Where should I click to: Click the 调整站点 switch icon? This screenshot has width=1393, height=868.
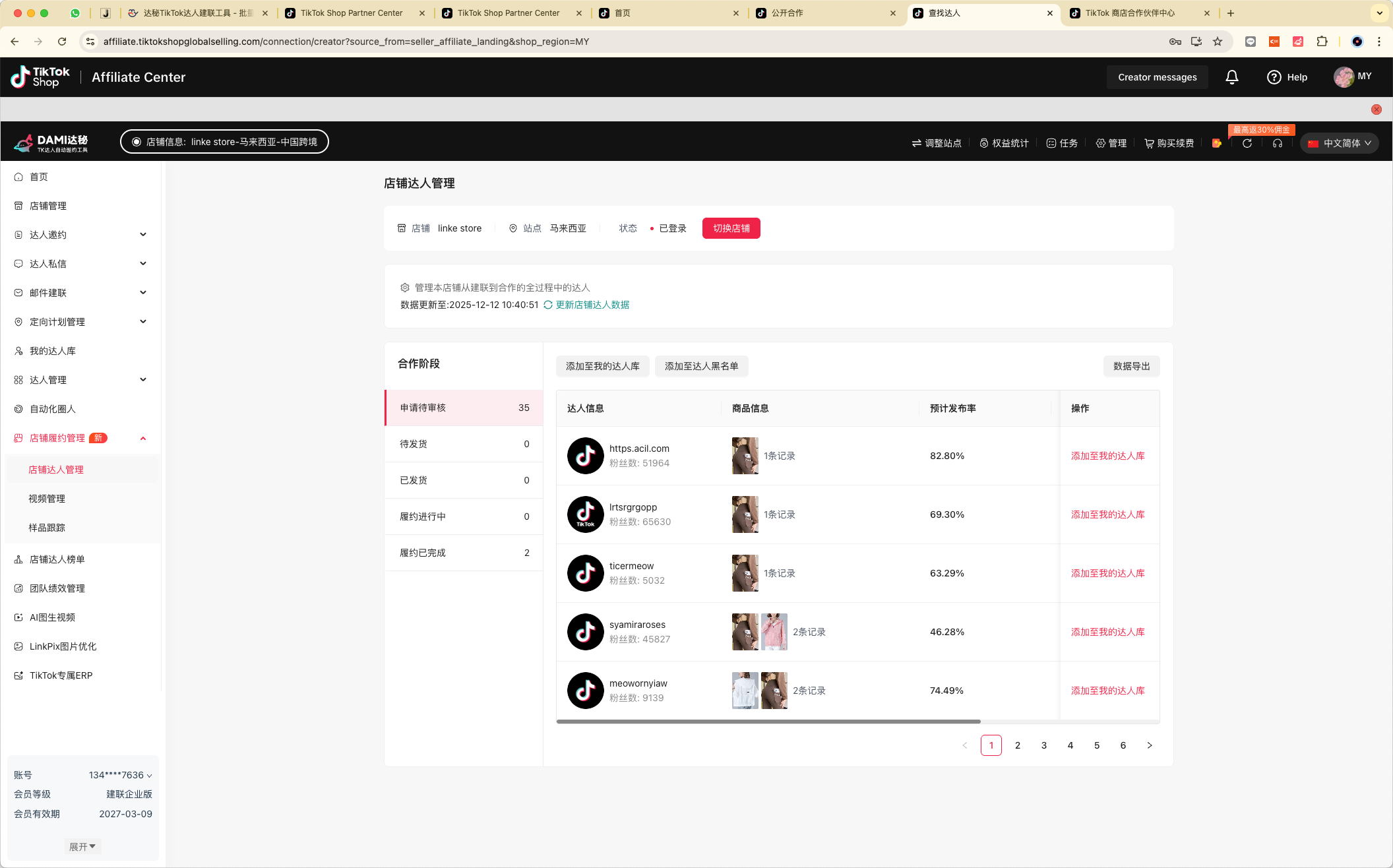tap(916, 143)
